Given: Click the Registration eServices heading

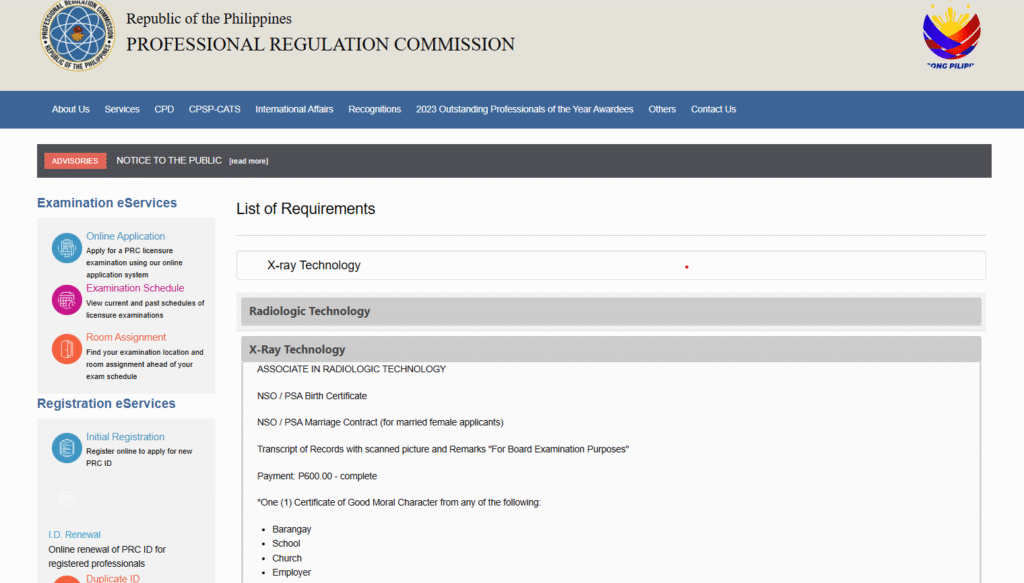Looking at the screenshot, I should (106, 403).
